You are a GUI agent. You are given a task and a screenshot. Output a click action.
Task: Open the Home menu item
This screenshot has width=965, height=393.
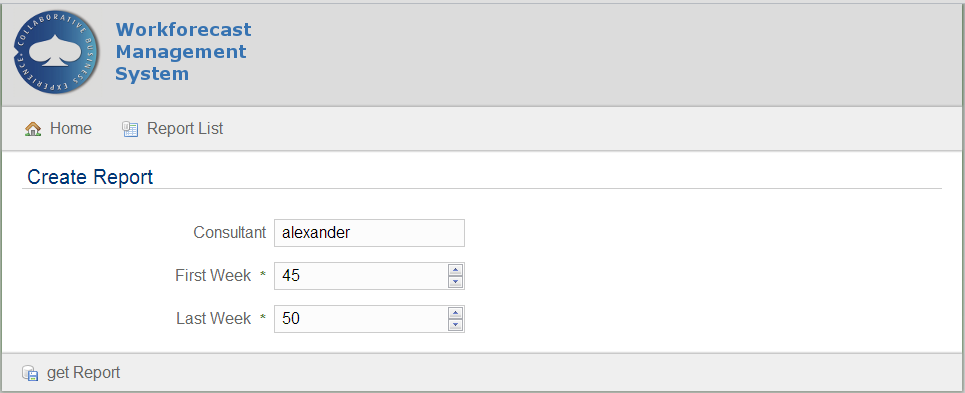[58, 129]
